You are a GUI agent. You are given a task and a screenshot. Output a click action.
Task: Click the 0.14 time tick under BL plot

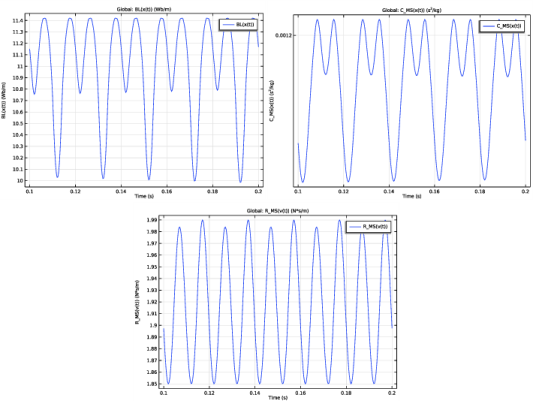click(x=121, y=191)
